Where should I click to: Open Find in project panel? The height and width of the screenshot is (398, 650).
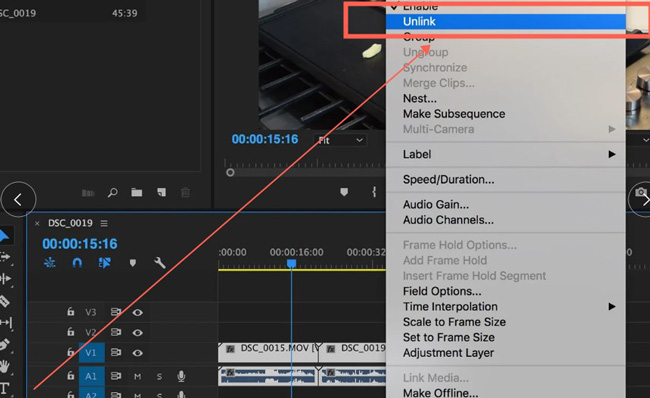(112, 193)
